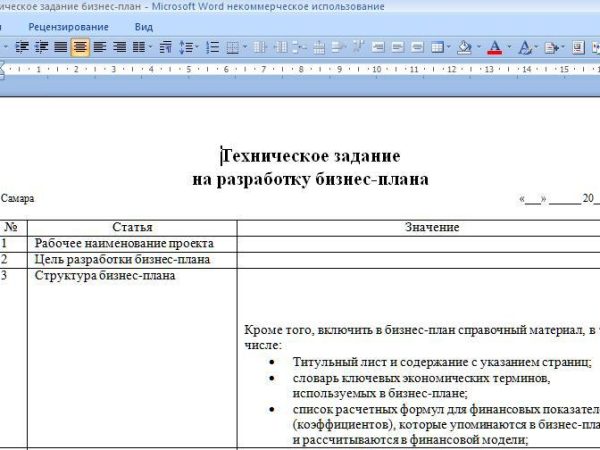Expand the font color dropdown arrow
The image size is (600, 450).
click(x=509, y=47)
